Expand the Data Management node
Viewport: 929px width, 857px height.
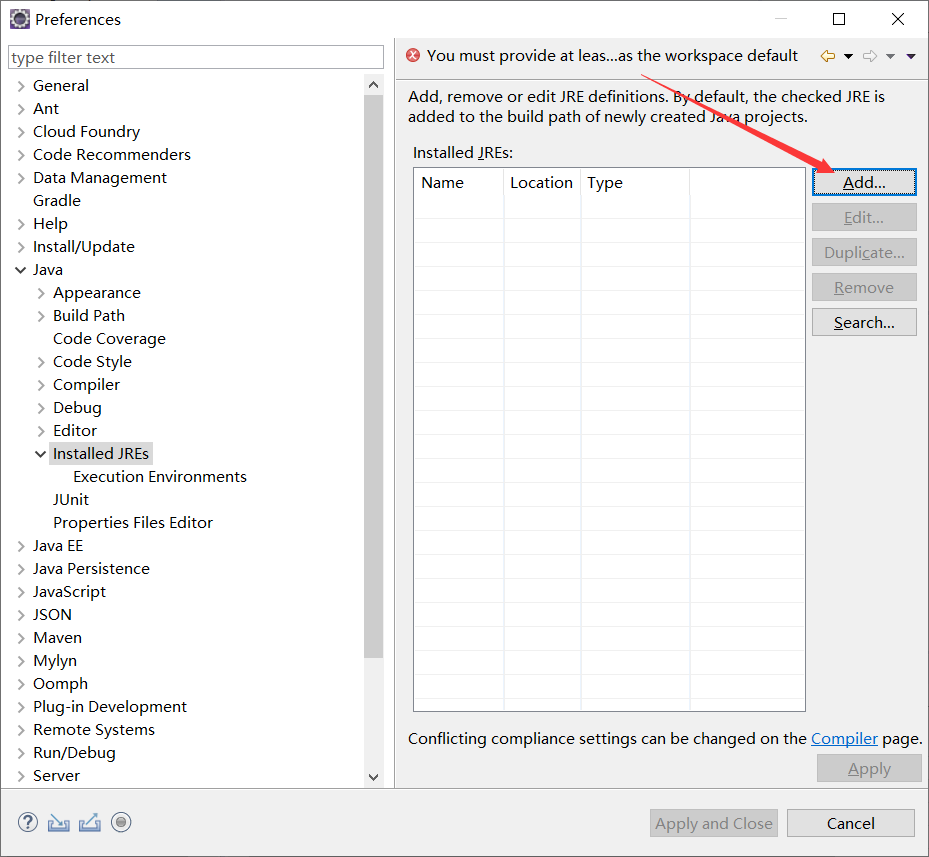(21, 178)
